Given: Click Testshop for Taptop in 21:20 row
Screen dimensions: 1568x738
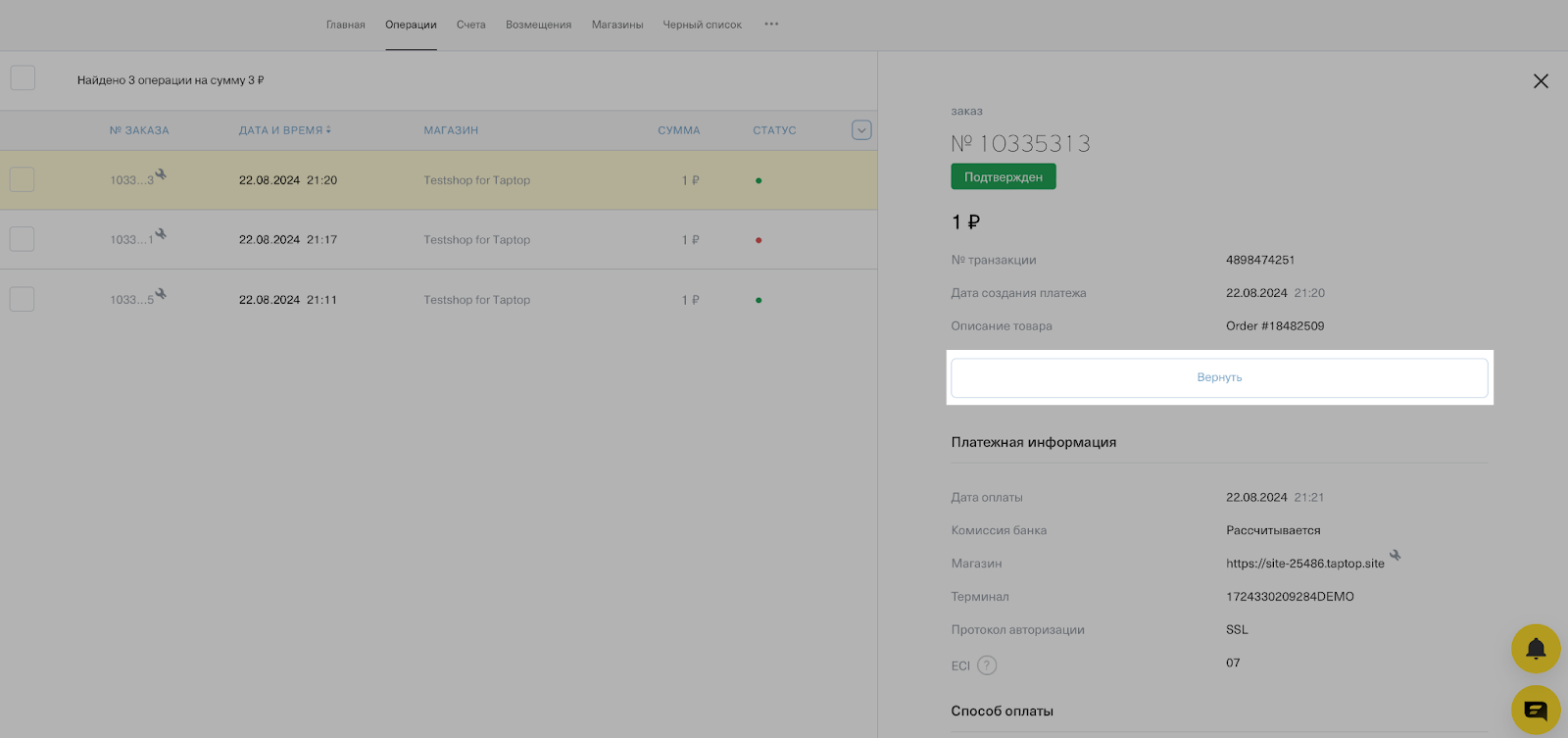Looking at the screenshot, I should click(477, 180).
